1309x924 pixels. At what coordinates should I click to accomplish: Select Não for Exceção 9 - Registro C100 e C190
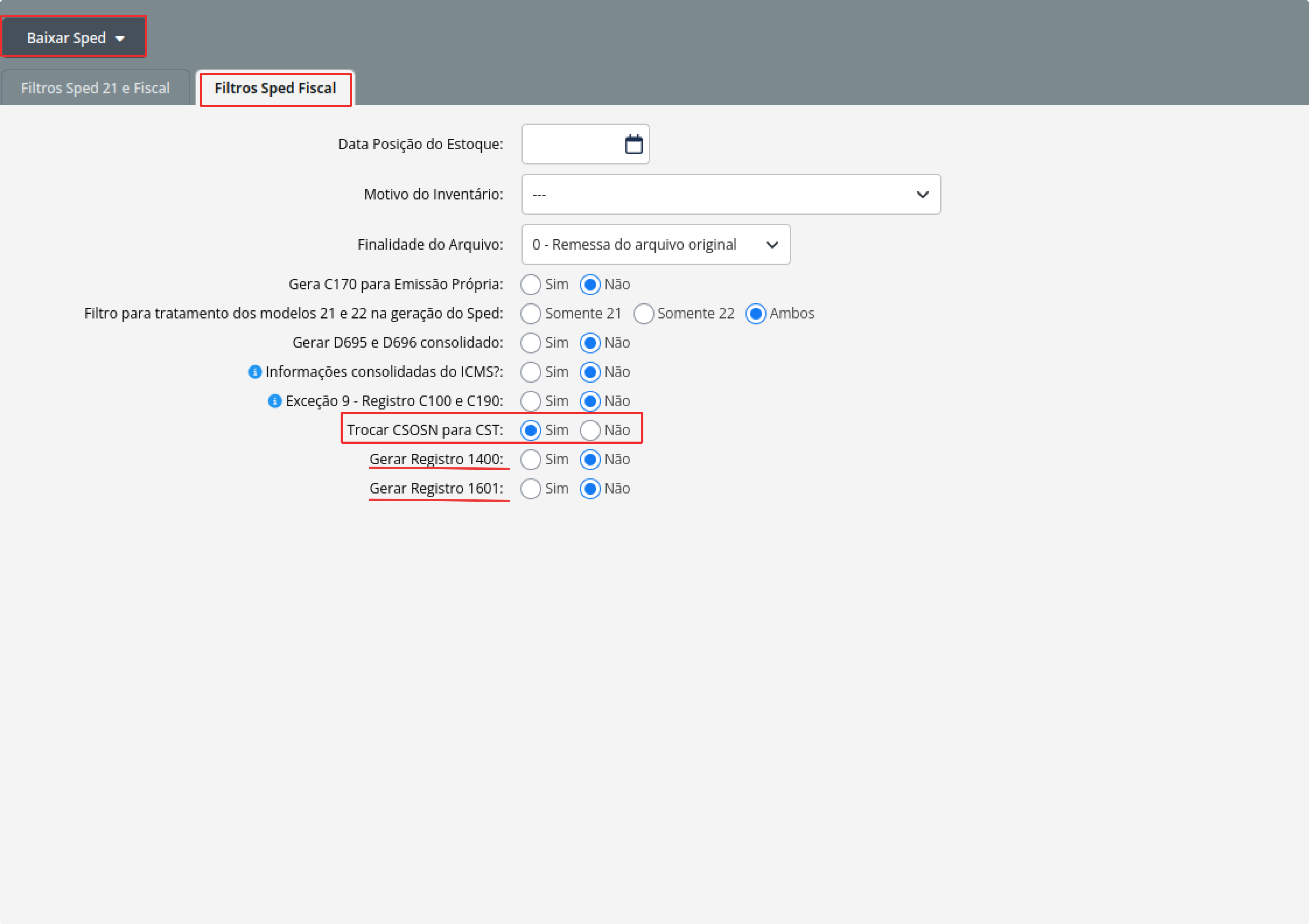click(x=590, y=401)
